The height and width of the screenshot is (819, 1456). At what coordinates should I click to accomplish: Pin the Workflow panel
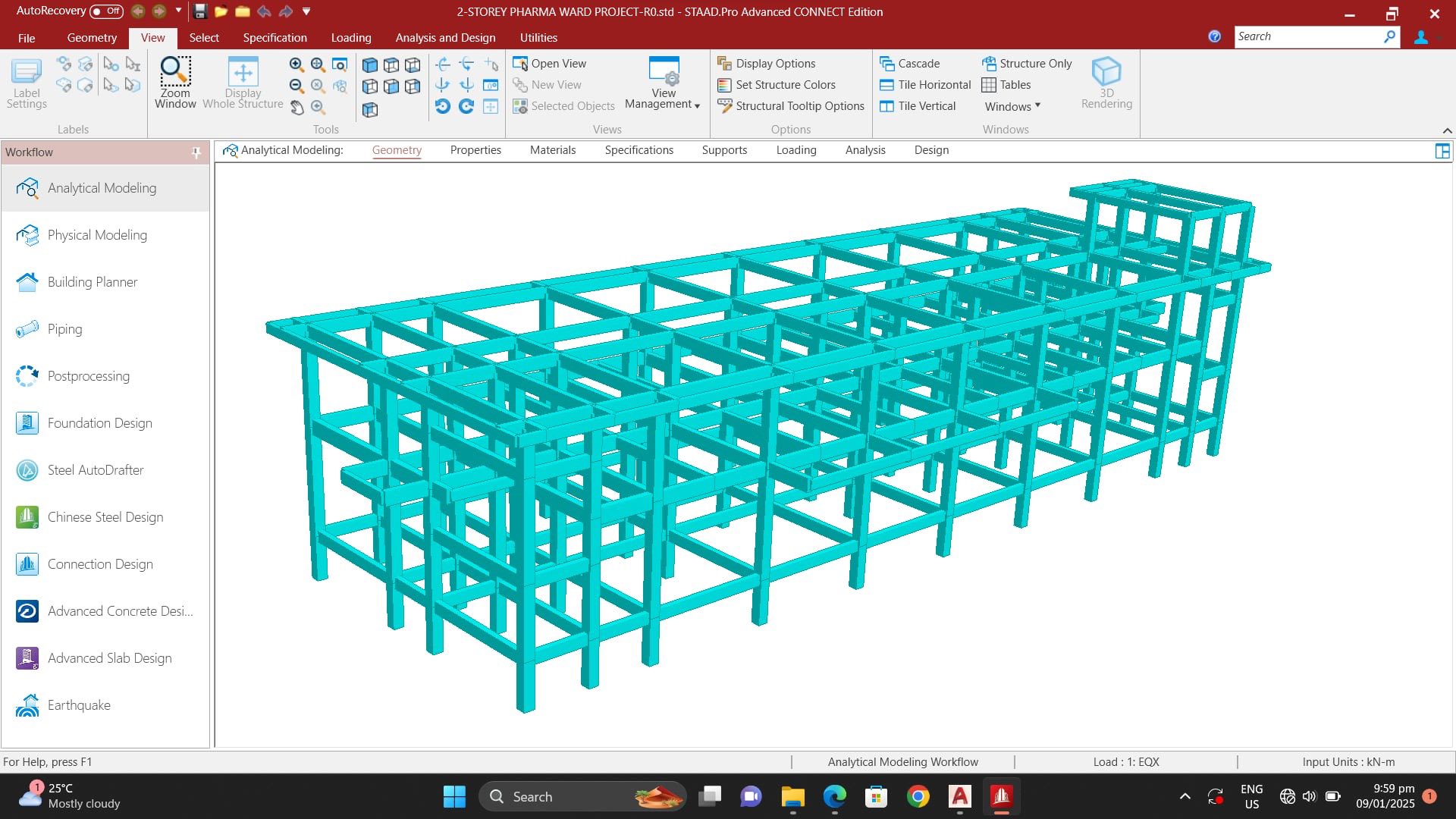pos(196,152)
